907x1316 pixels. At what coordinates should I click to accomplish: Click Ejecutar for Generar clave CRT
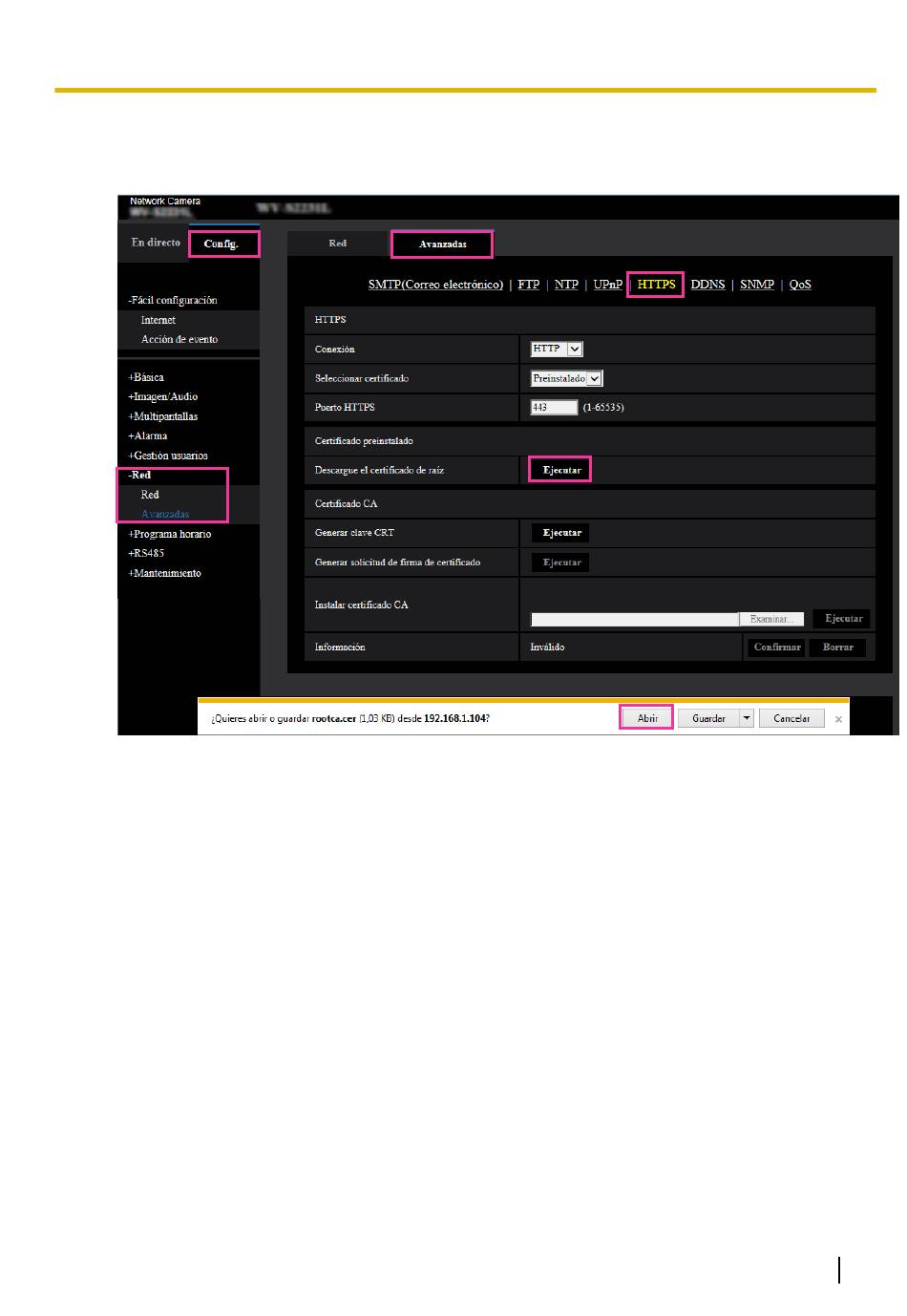(x=561, y=533)
